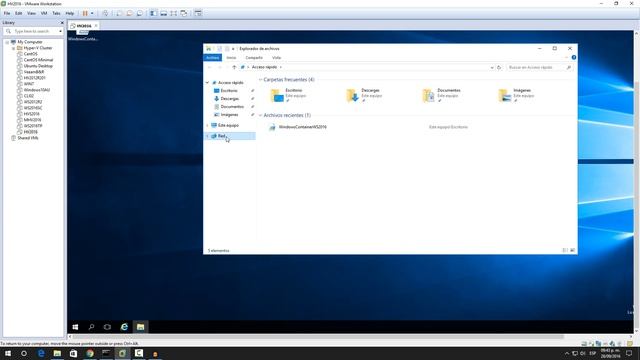Screen dimensions: 640x360
Task: Select Documentos in the navigation pane
Action: click(x=232, y=107)
